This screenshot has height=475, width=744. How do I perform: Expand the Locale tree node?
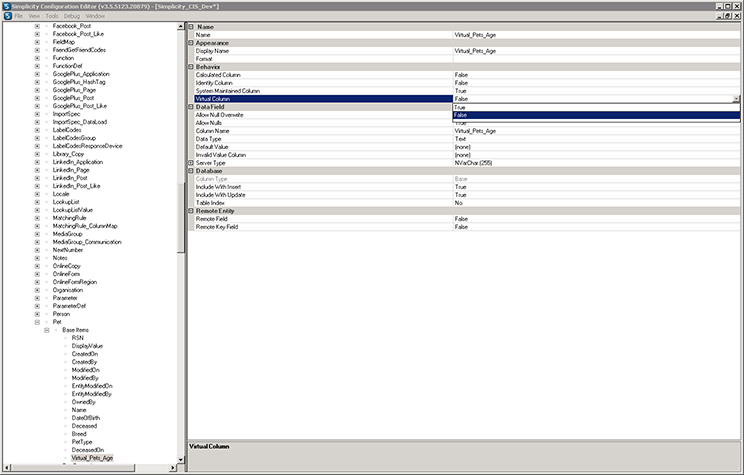37,194
